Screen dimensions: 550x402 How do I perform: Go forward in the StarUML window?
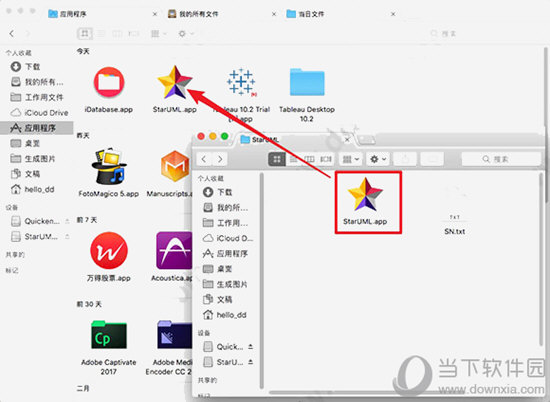220,159
